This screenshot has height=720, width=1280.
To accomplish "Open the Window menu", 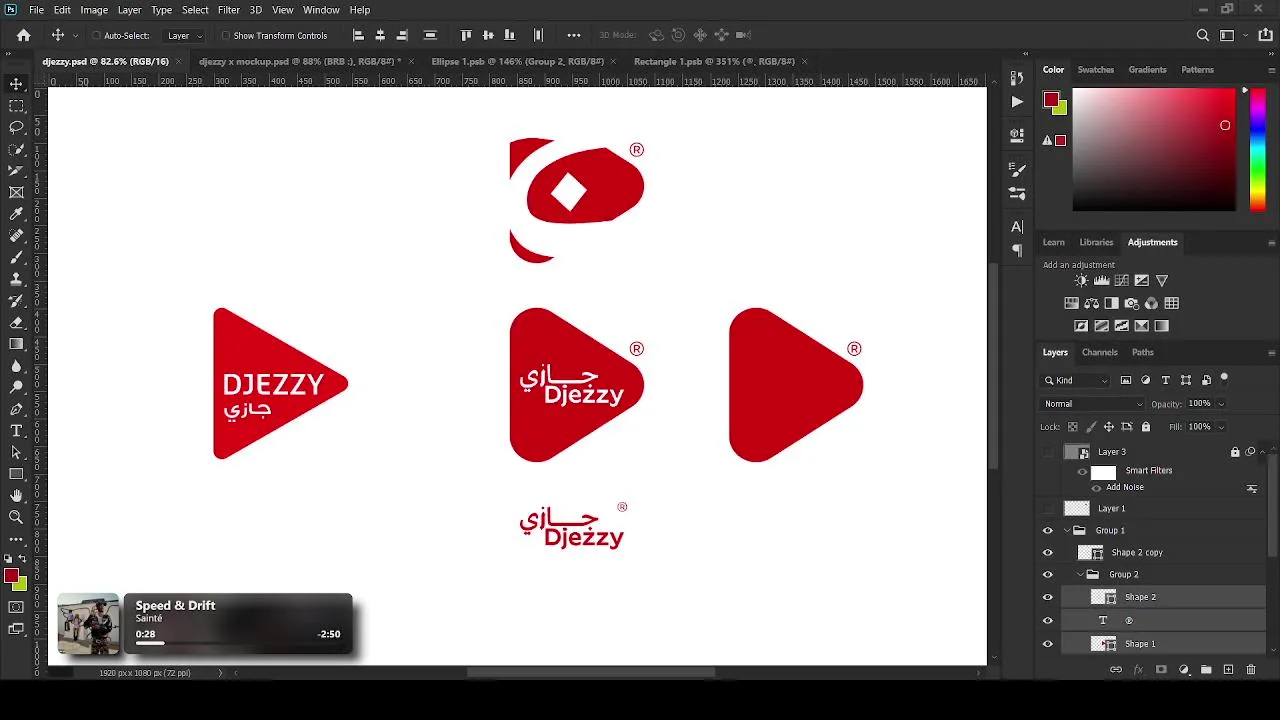I will [321, 10].
